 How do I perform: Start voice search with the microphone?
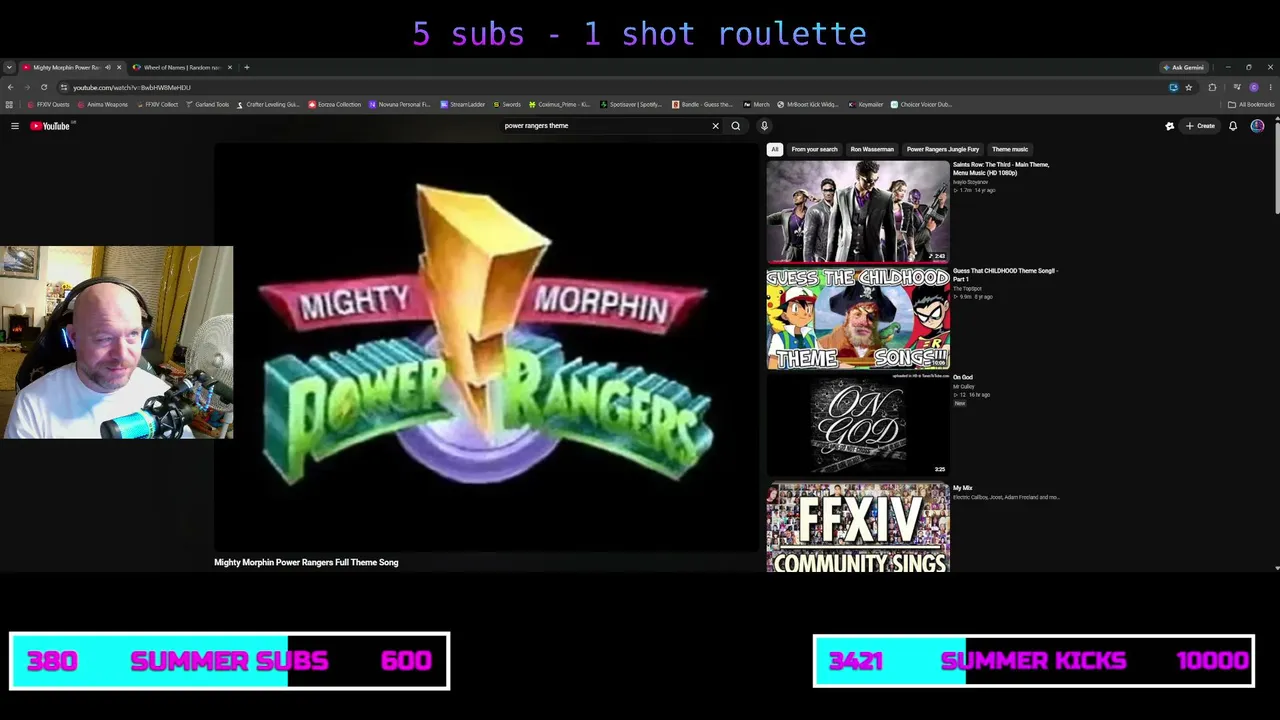(764, 126)
